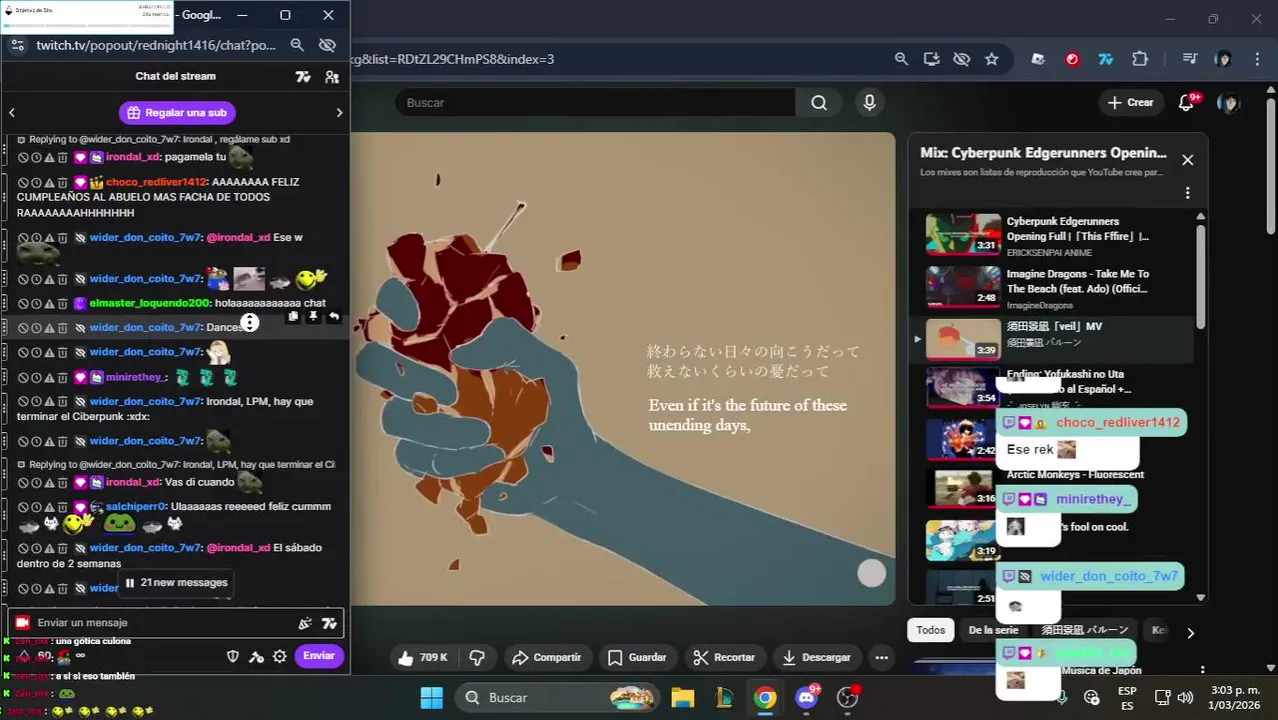Expand left arrow beside Regalar una sub
The height and width of the screenshot is (720, 1278).
[12, 113]
